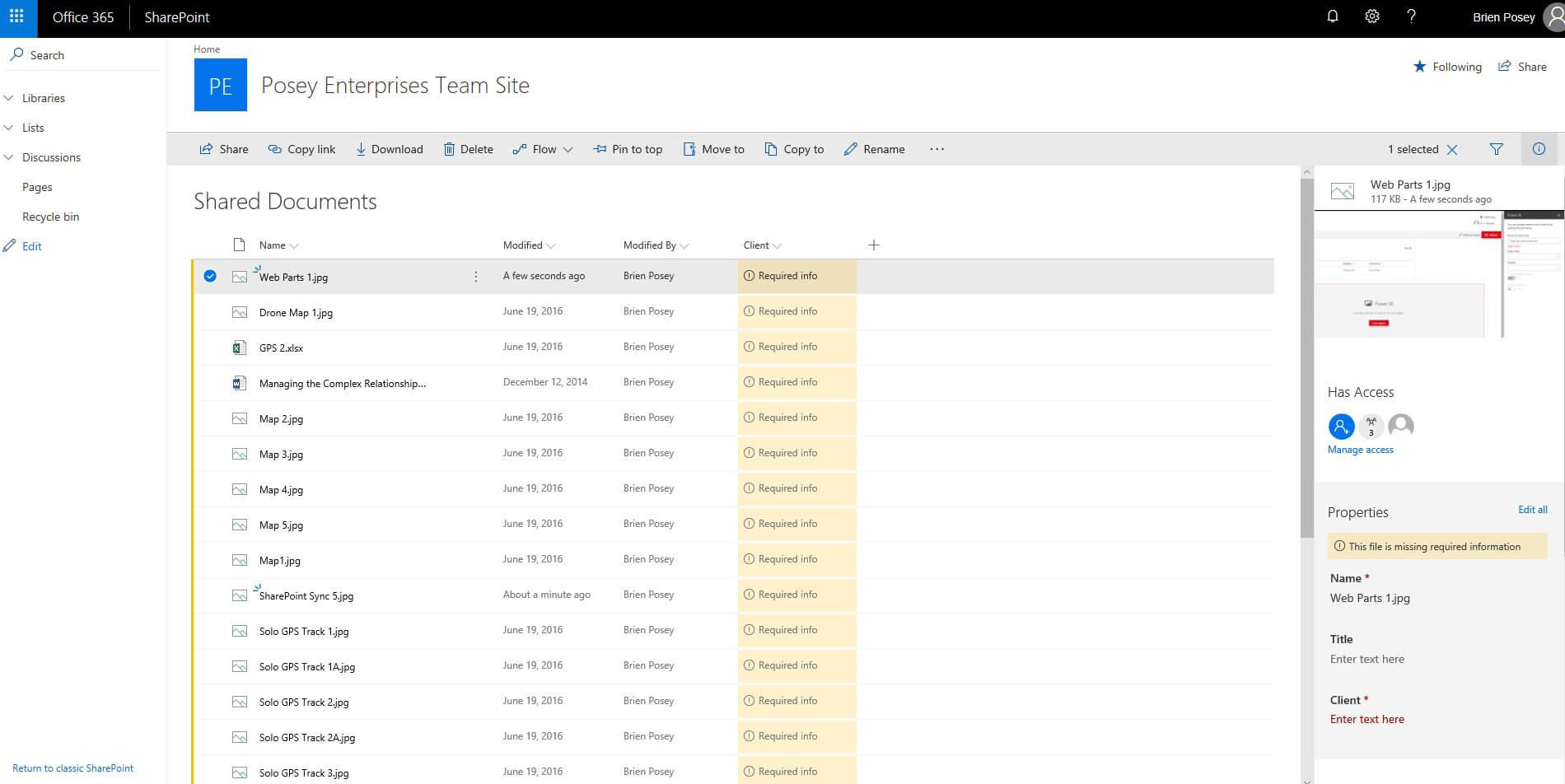Open the Modified By column dropdown
This screenshot has height=784, width=1565.
tap(656, 245)
